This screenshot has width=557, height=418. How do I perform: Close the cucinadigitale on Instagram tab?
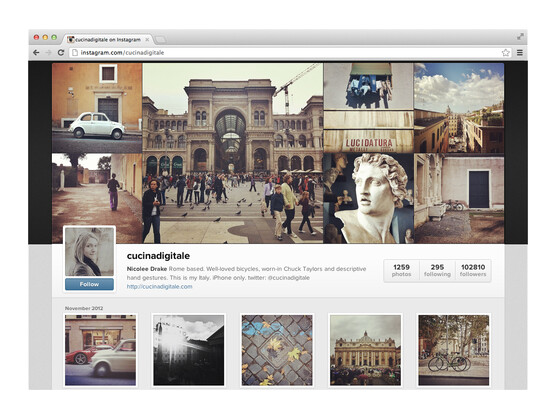coord(147,39)
